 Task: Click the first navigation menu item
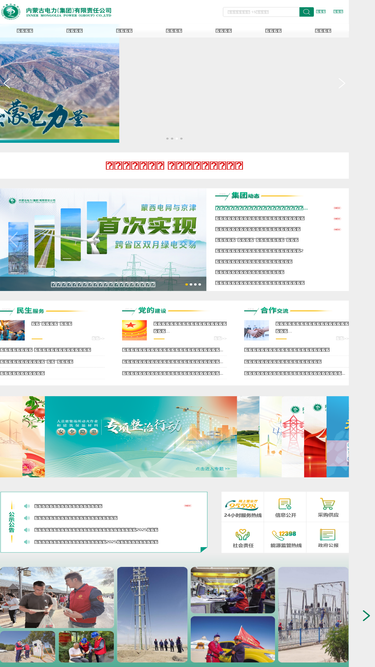(25, 31)
